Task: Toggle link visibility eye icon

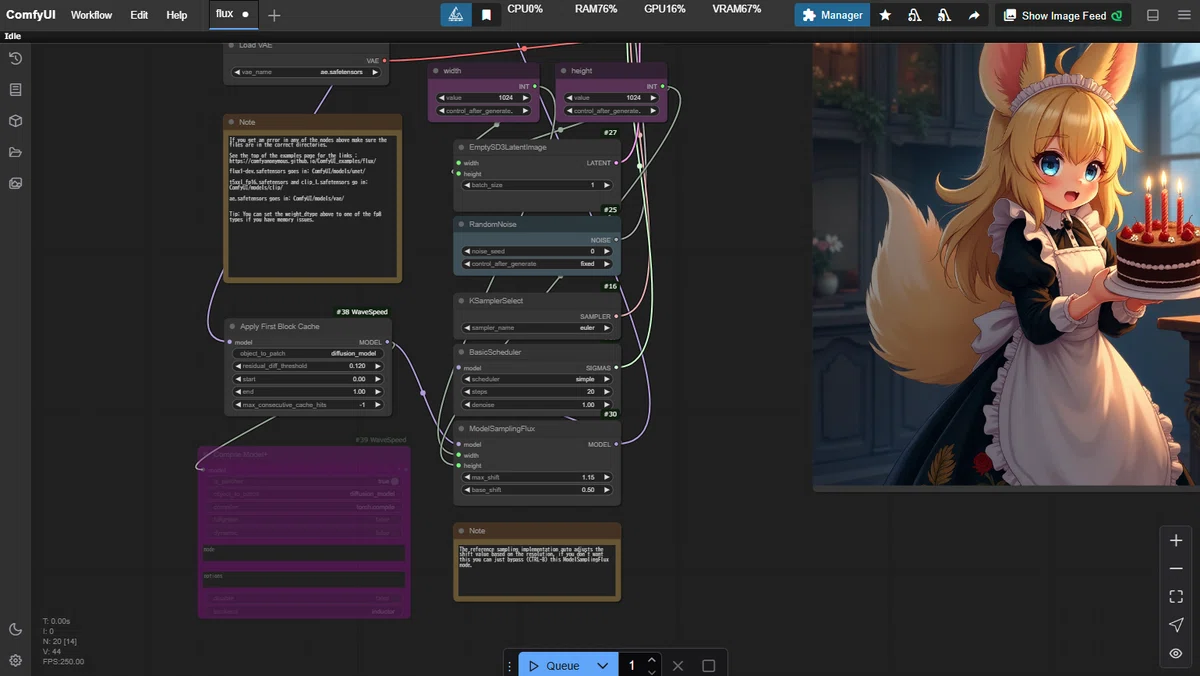Action: (x=1176, y=653)
